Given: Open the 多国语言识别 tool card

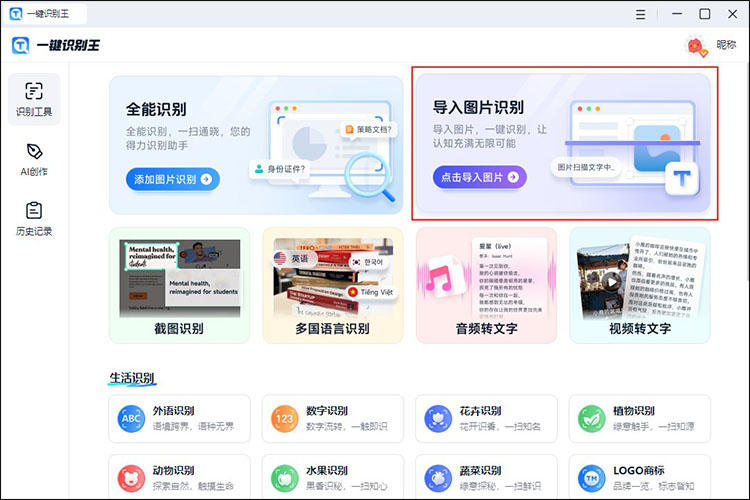Looking at the screenshot, I should click(333, 285).
